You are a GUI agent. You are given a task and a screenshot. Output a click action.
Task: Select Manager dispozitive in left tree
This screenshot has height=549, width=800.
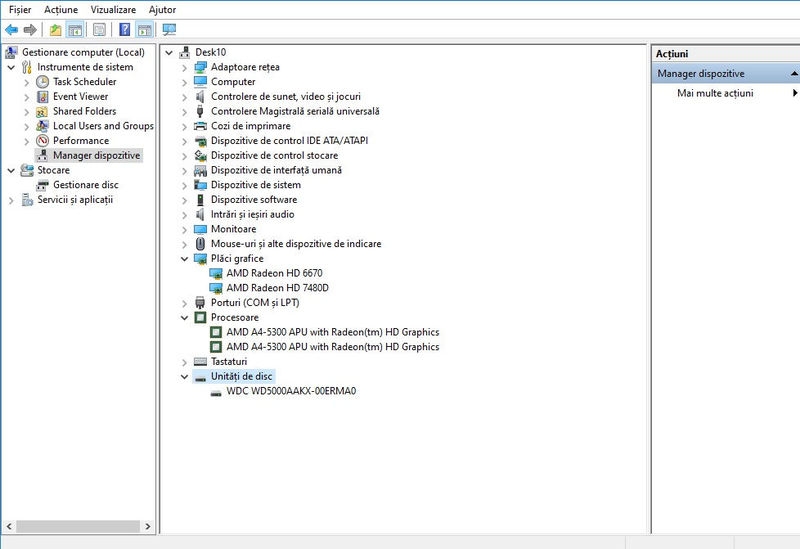click(96, 155)
